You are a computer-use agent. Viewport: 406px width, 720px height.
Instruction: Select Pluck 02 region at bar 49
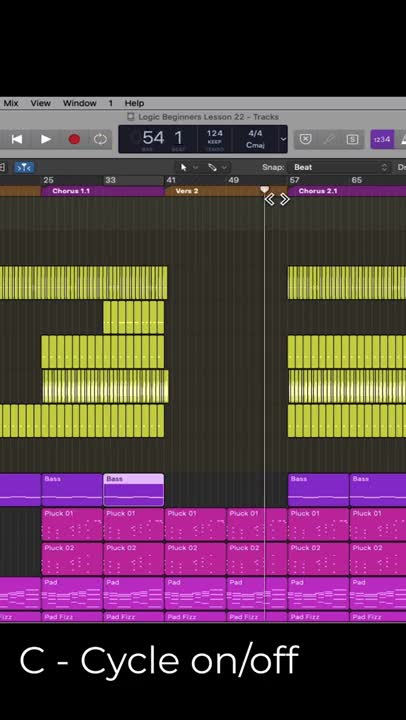point(257,559)
